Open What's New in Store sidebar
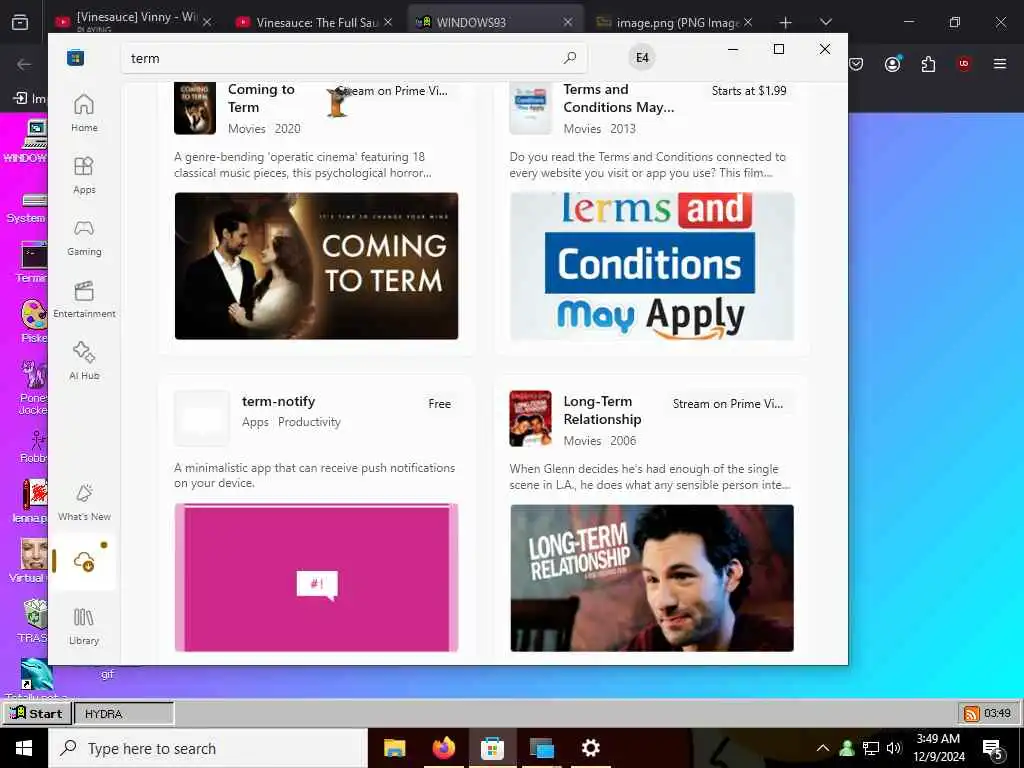Image resolution: width=1024 pixels, height=768 pixels. click(x=84, y=502)
